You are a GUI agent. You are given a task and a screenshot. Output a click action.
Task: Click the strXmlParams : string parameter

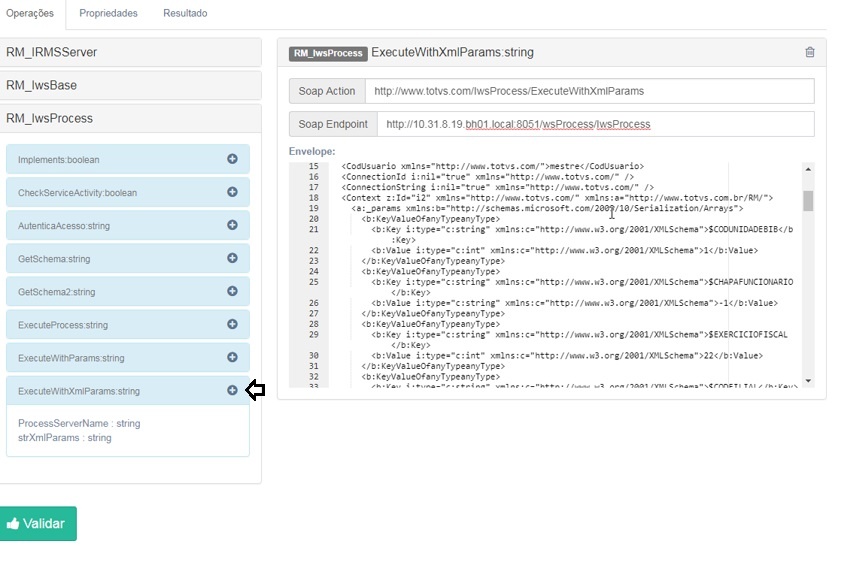[x=65, y=438]
